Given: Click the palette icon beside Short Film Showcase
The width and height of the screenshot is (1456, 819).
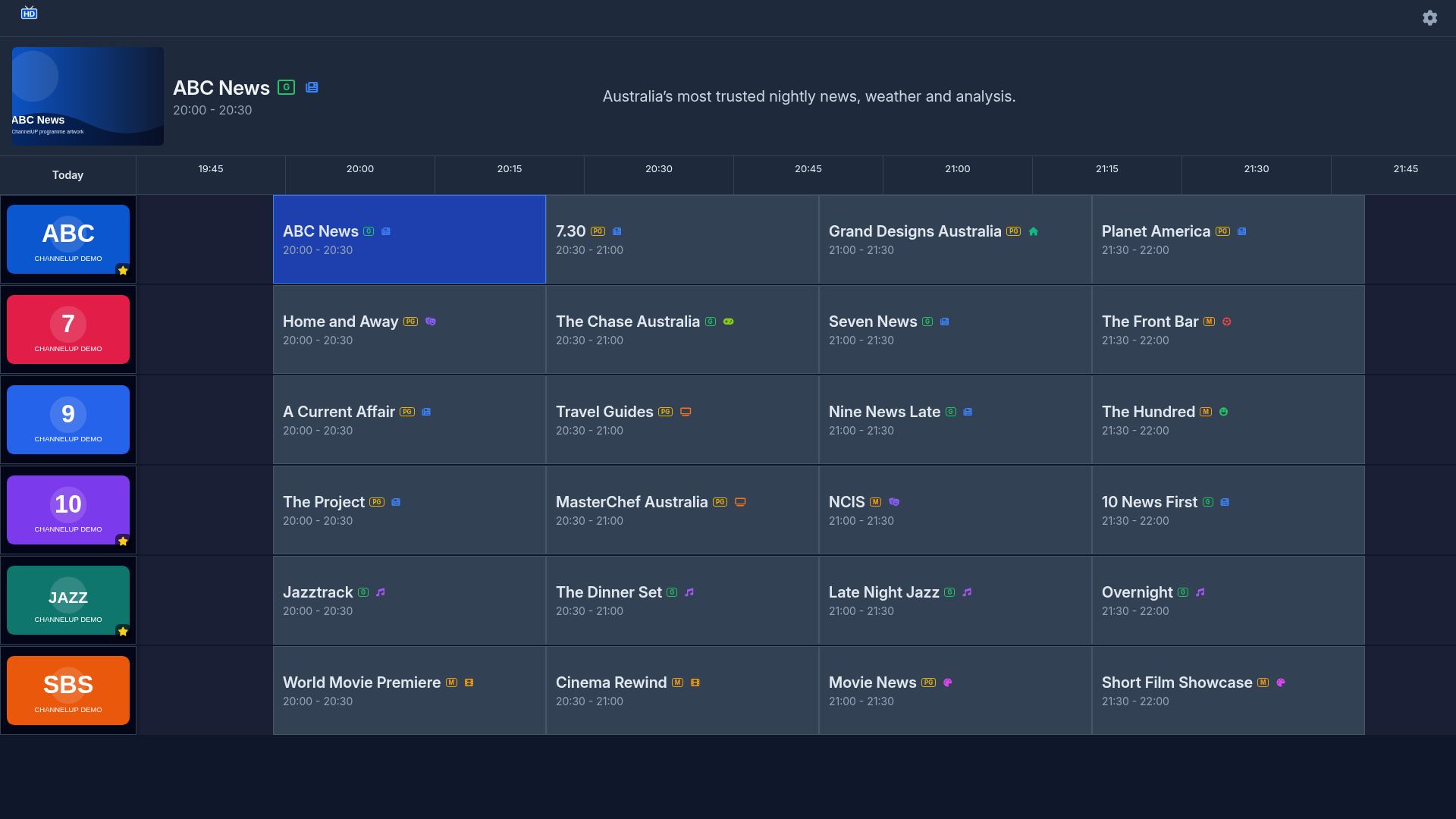Looking at the screenshot, I should (x=1280, y=682).
